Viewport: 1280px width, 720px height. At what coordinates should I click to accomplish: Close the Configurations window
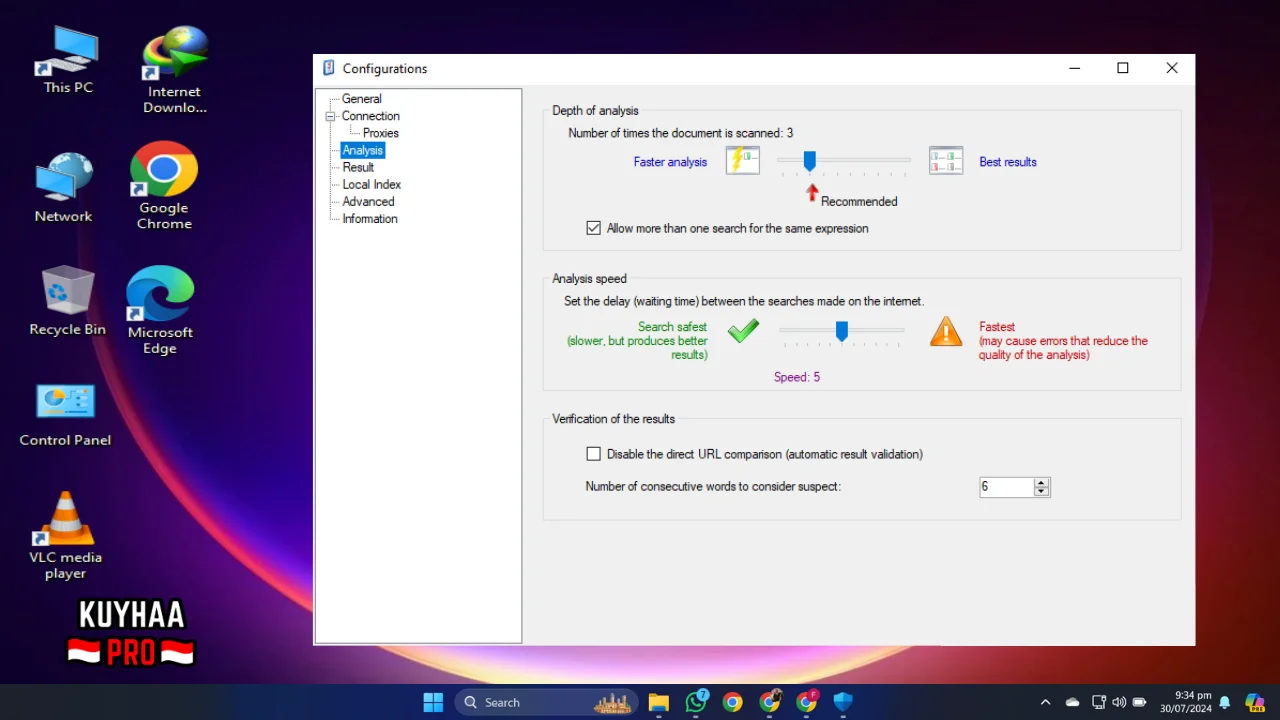pyautogui.click(x=1172, y=68)
